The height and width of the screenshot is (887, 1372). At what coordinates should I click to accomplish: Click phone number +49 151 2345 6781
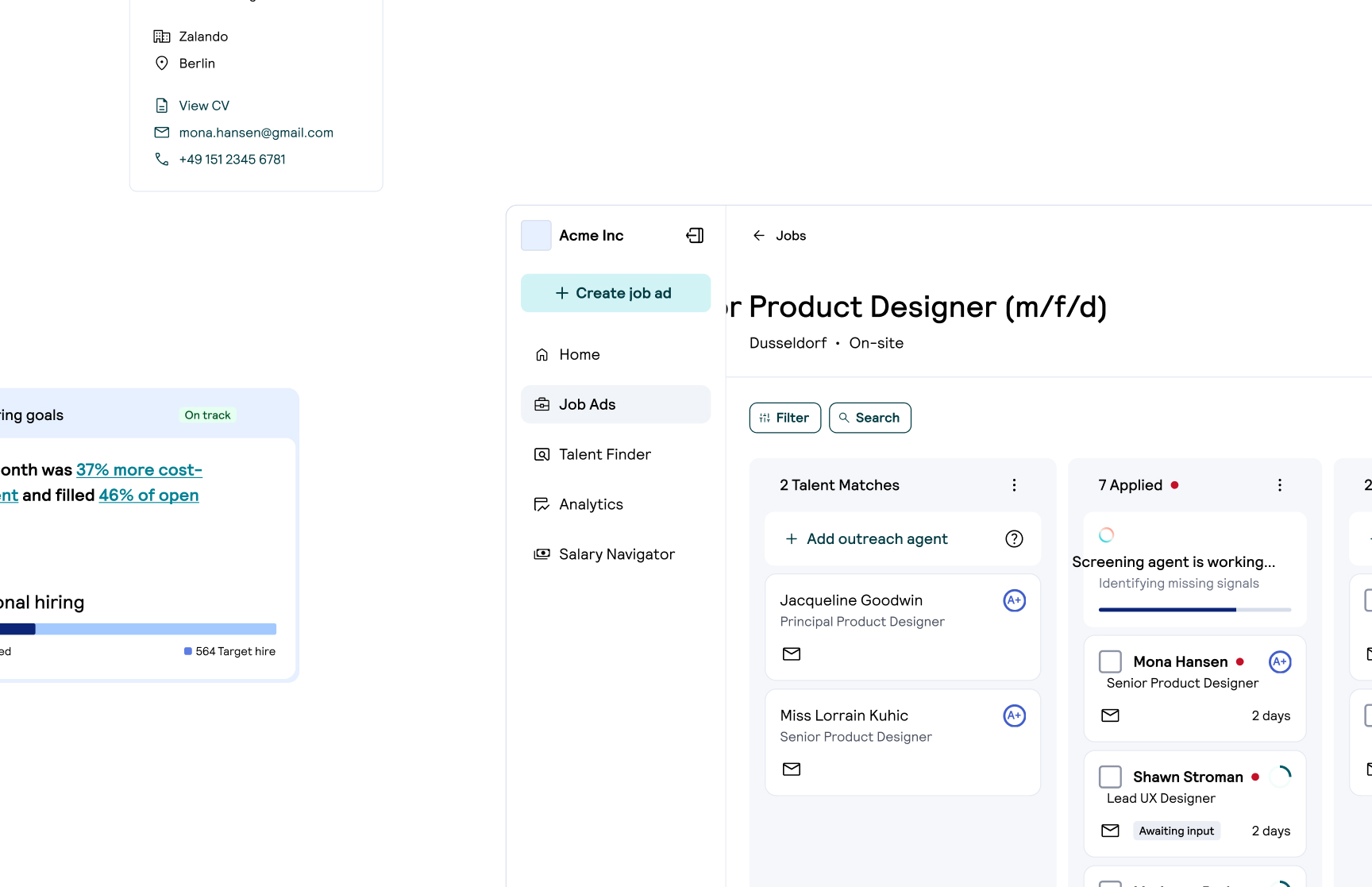click(233, 160)
